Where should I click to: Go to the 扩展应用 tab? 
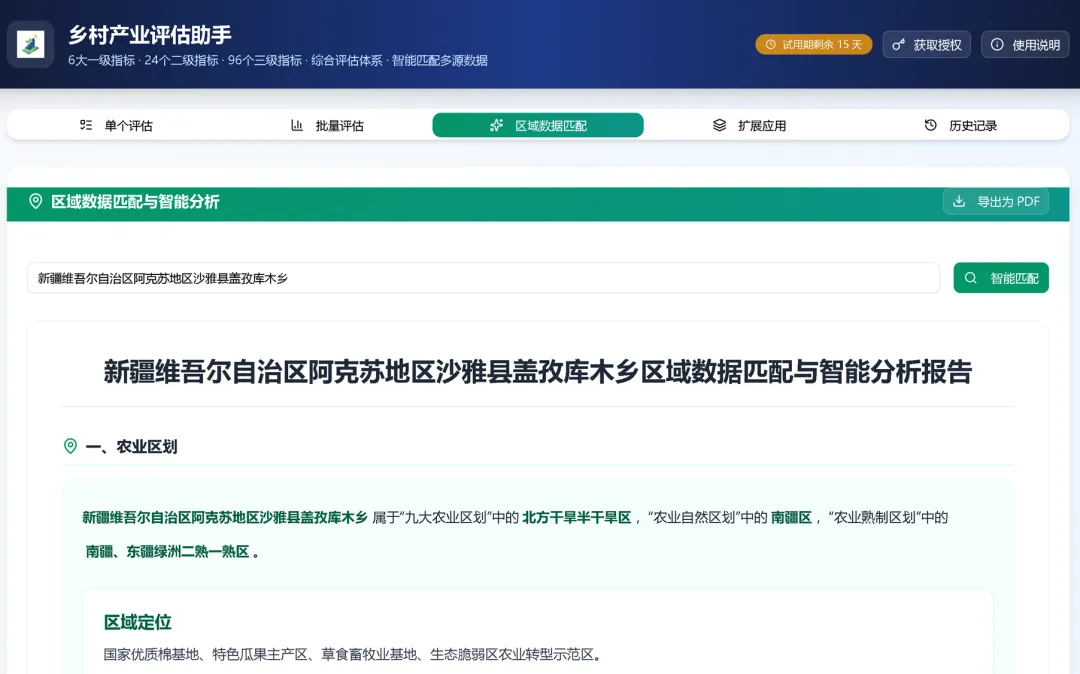click(x=749, y=125)
